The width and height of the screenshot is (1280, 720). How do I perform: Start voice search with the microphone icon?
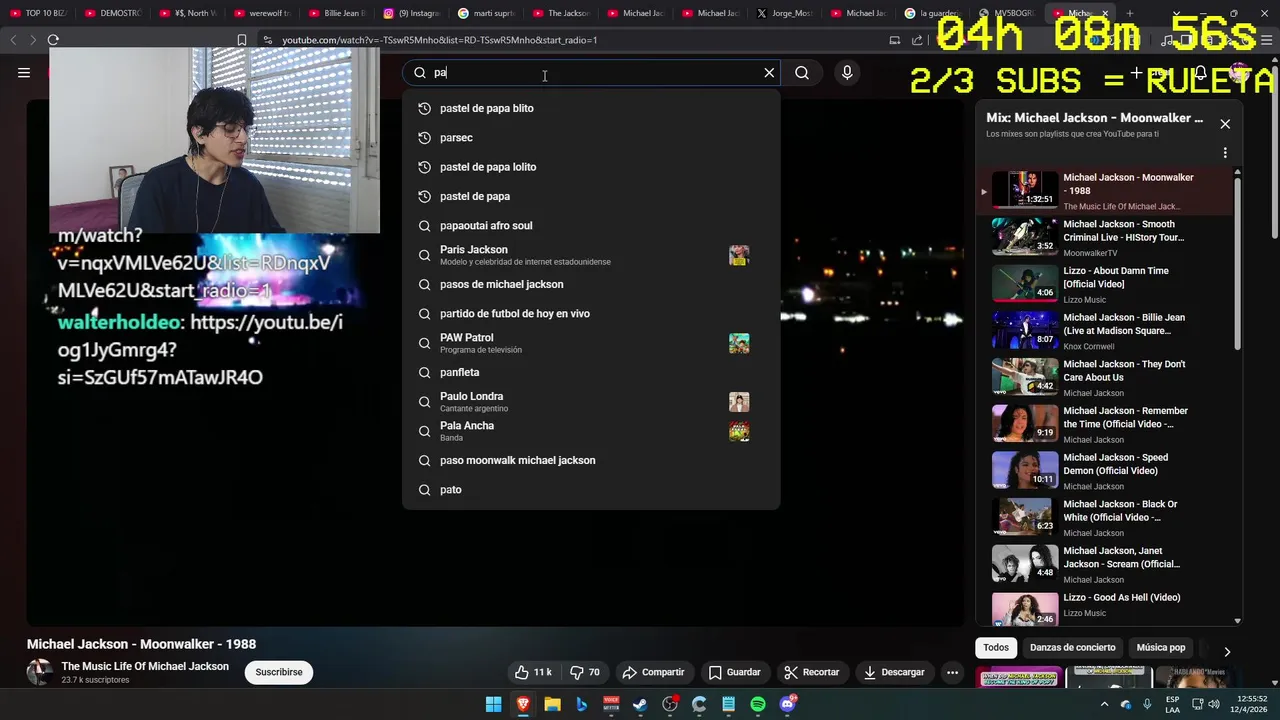click(x=847, y=73)
